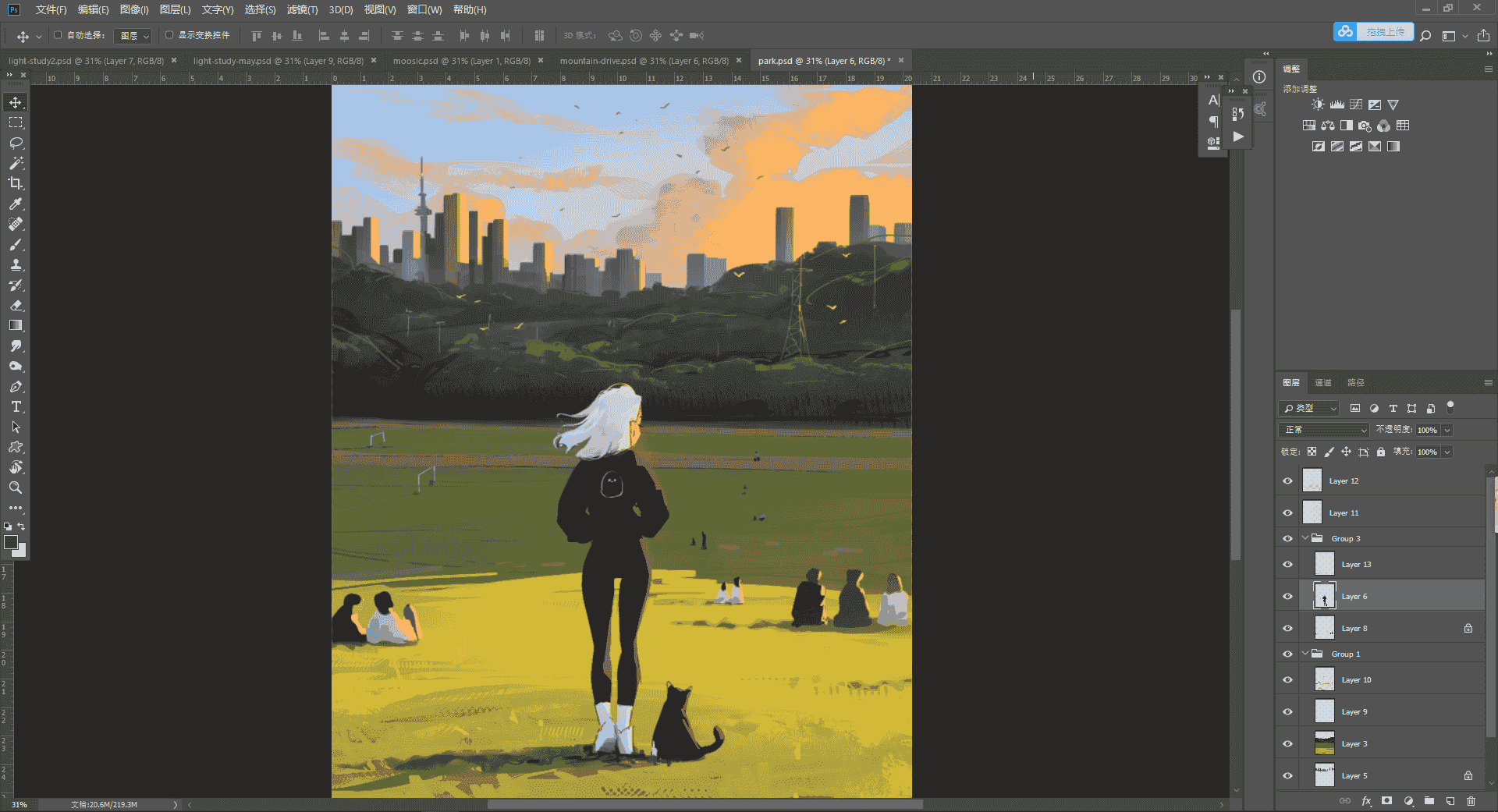The width and height of the screenshot is (1498, 812).
Task: Switch to the 通道 panel tab
Action: tap(1323, 383)
